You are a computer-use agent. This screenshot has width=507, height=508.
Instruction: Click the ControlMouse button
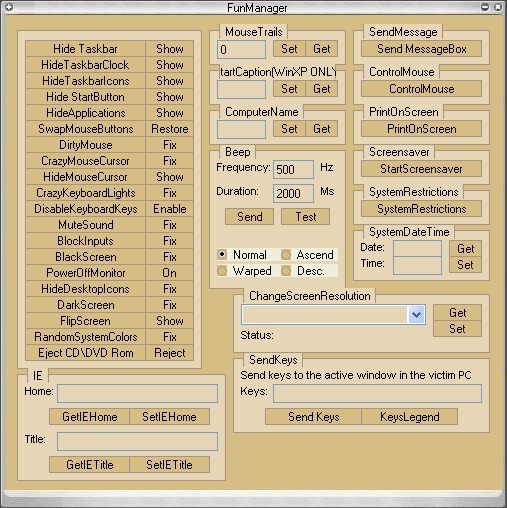click(x=421, y=89)
